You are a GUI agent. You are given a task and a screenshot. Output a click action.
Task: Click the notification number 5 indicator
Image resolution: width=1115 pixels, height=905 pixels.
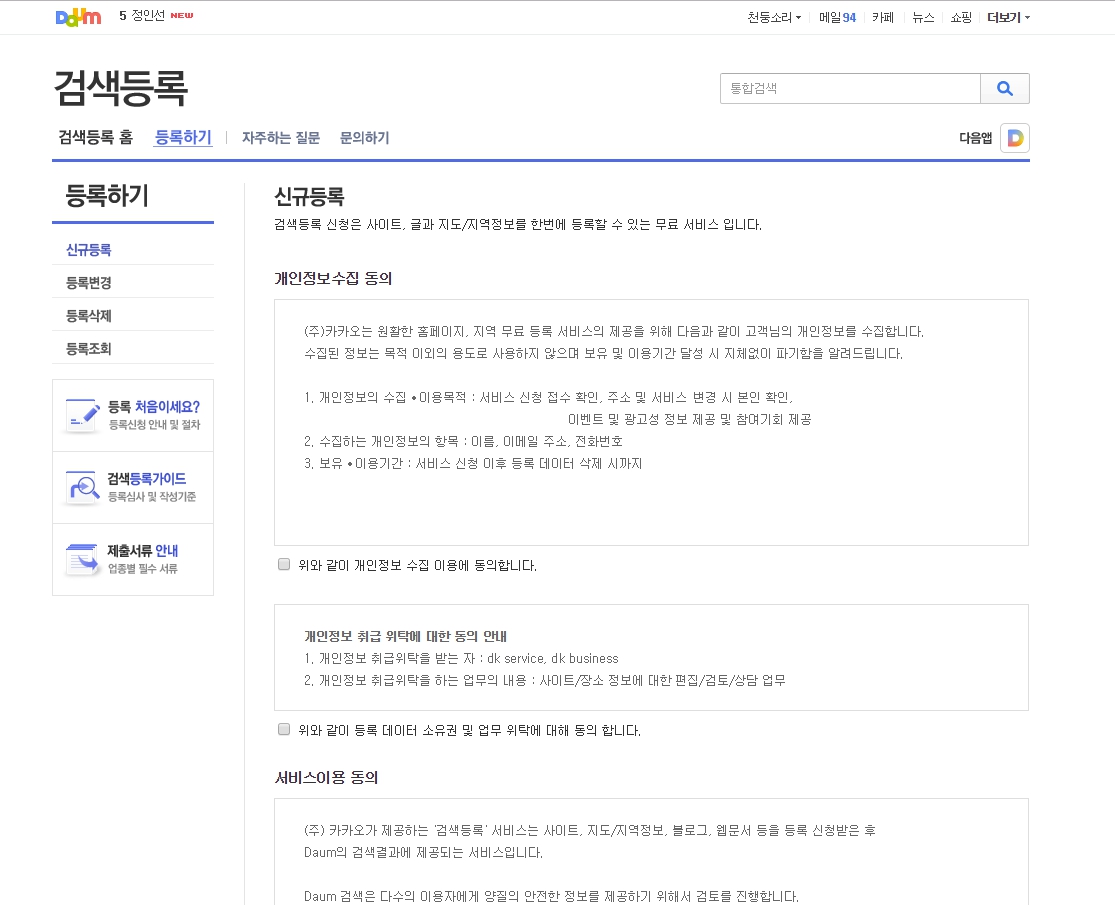pos(120,16)
